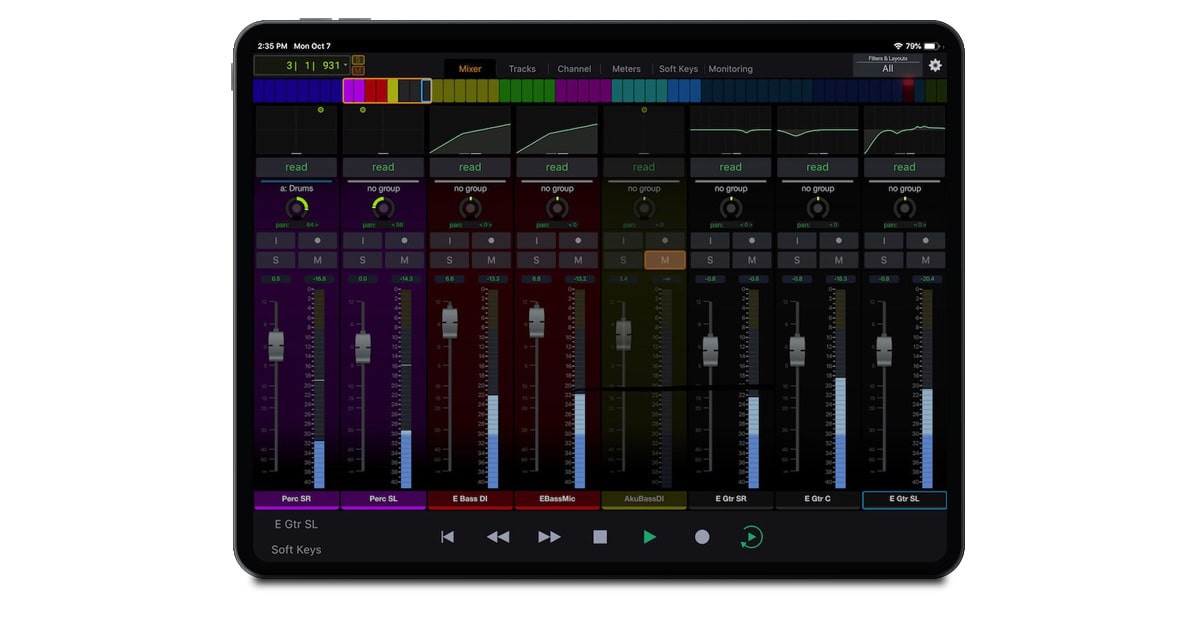Open settings via the gear icon
The width and height of the screenshot is (1200, 635).
coord(935,66)
